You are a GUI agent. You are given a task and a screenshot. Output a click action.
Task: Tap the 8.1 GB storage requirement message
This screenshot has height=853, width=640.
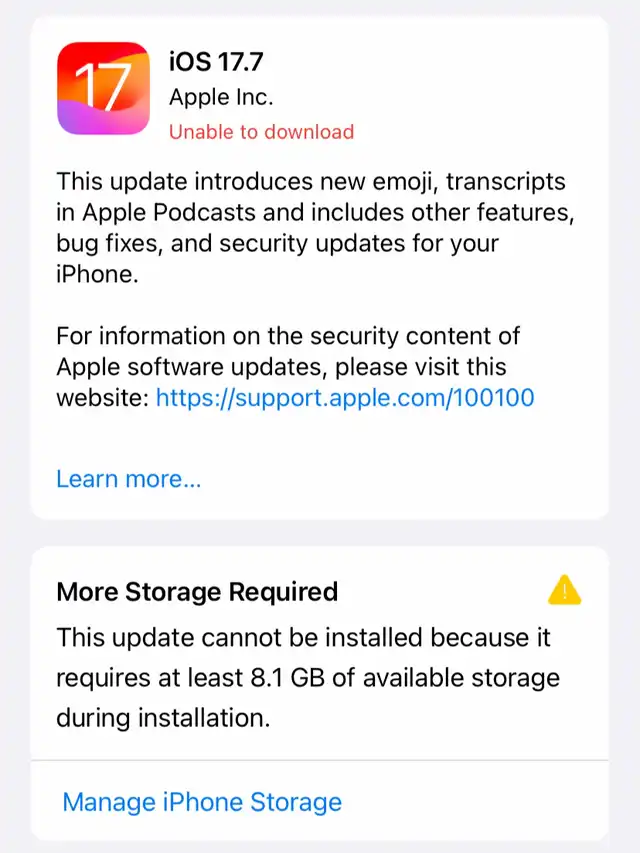pyautogui.click(x=308, y=677)
